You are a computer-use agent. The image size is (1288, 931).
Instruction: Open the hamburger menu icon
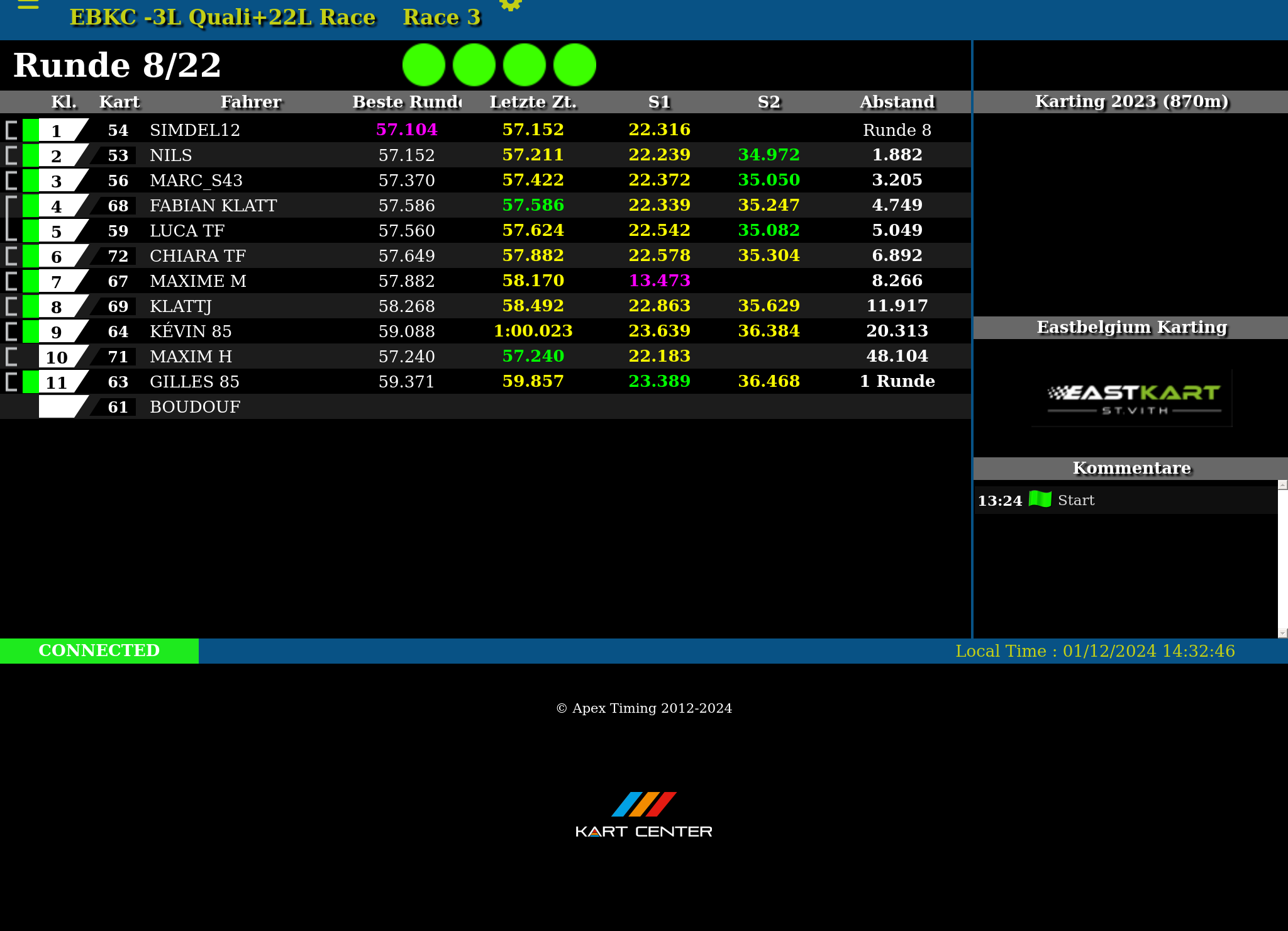pyautogui.click(x=28, y=5)
